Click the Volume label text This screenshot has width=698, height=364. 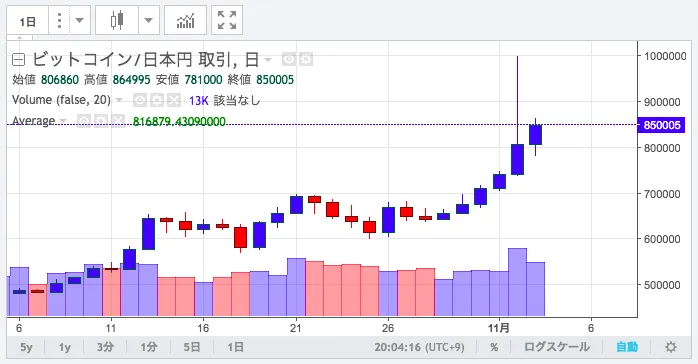point(61,100)
